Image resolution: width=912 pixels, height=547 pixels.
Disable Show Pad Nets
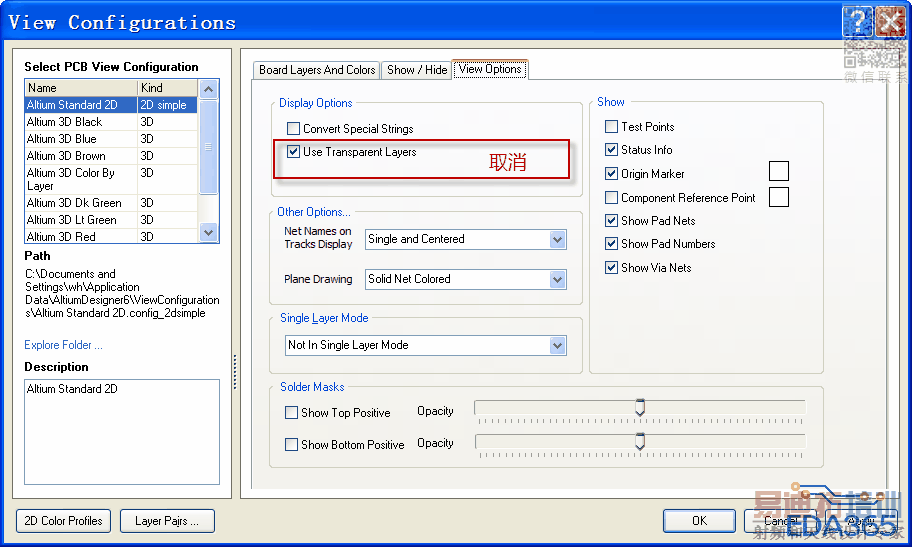[611, 221]
